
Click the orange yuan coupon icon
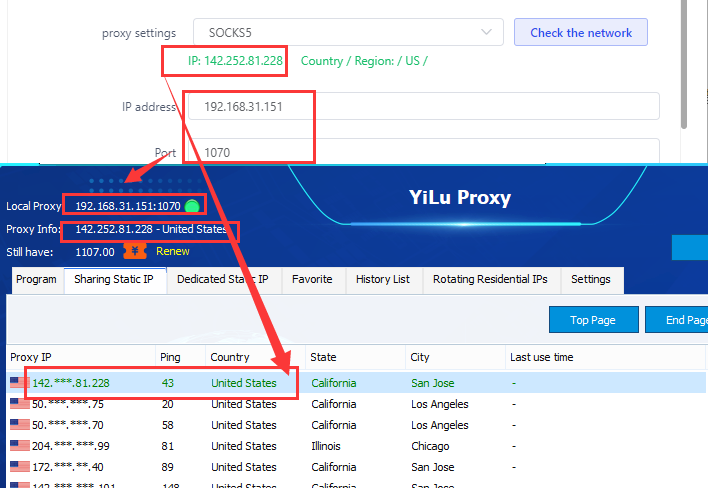135,251
